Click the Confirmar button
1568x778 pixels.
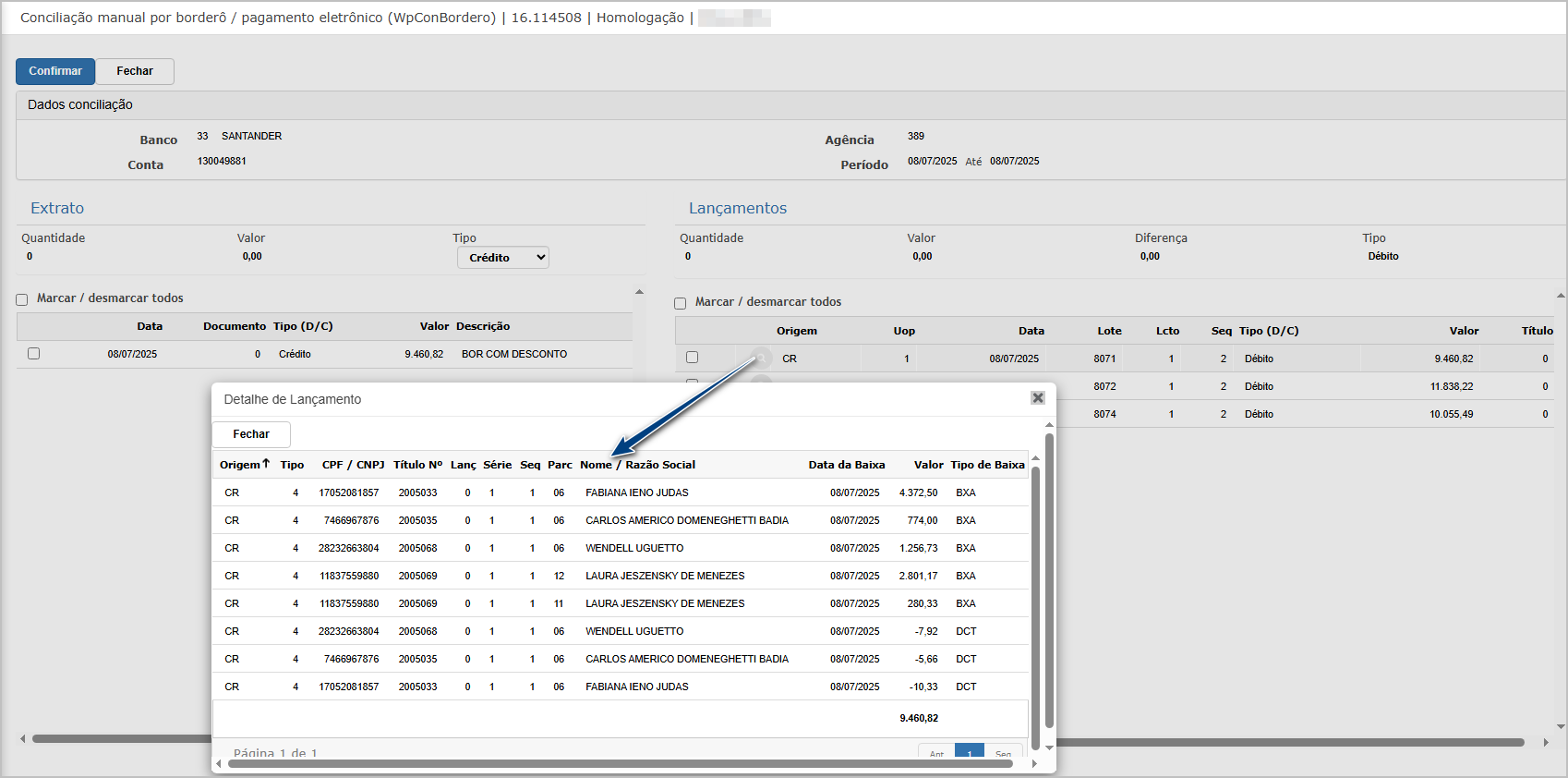click(55, 71)
